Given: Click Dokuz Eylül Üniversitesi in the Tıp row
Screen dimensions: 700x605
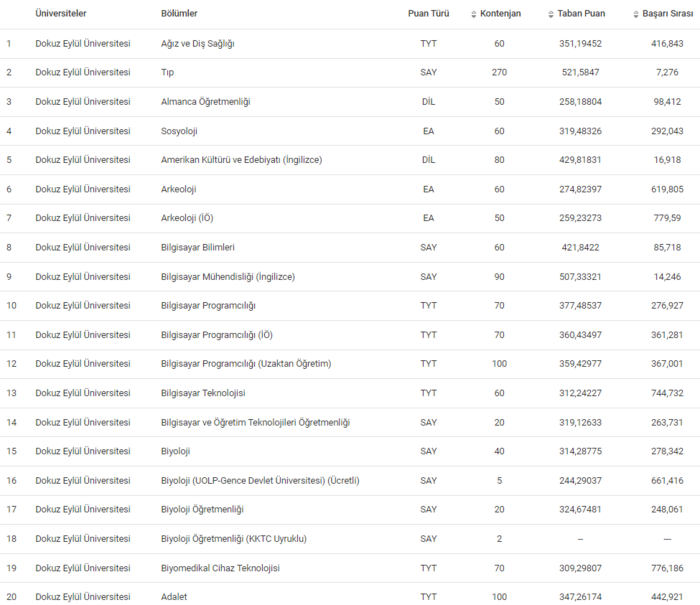Looking at the screenshot, I should point(83,72).
